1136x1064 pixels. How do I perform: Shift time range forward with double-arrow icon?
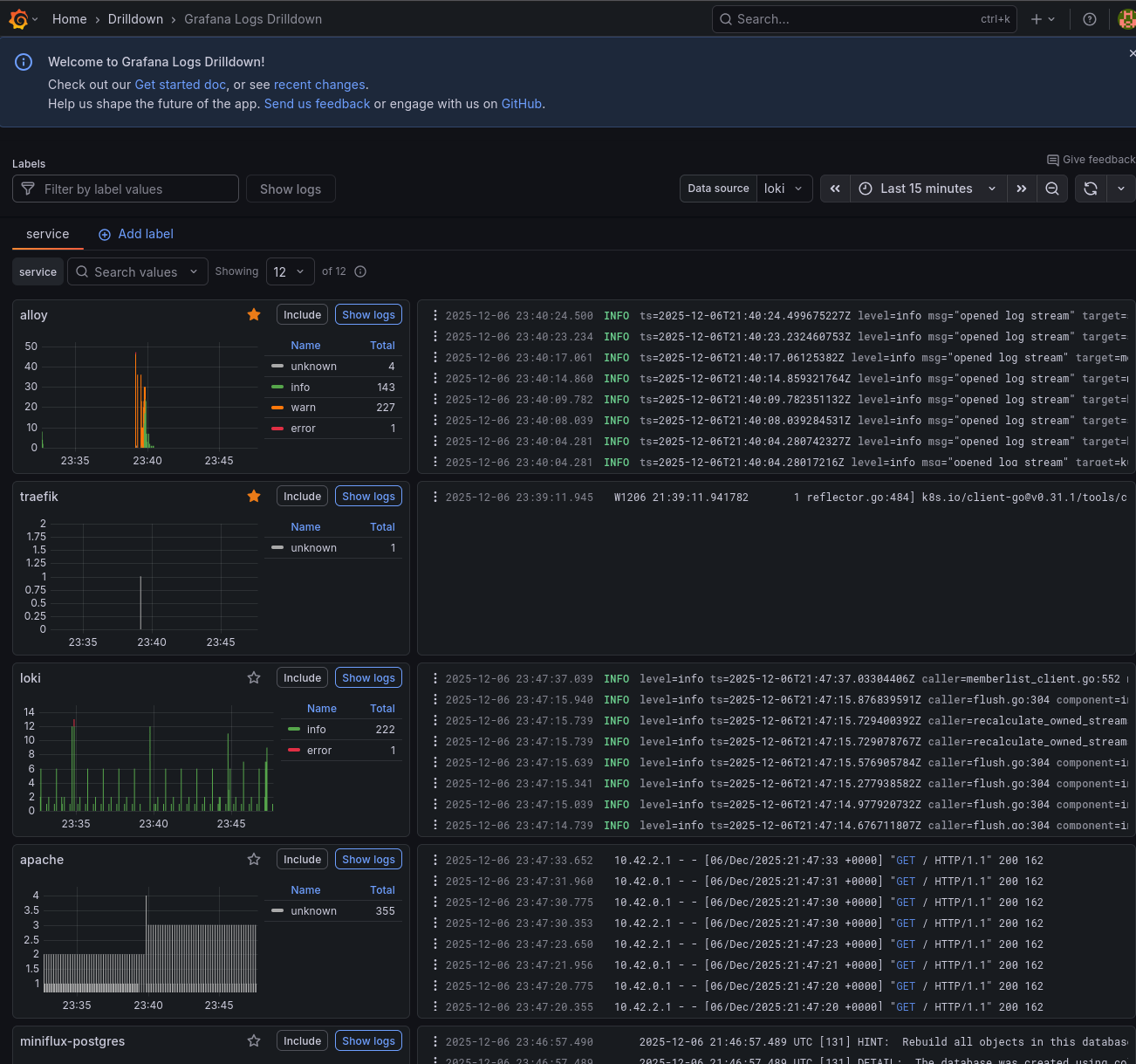(x=1022, y=188)
